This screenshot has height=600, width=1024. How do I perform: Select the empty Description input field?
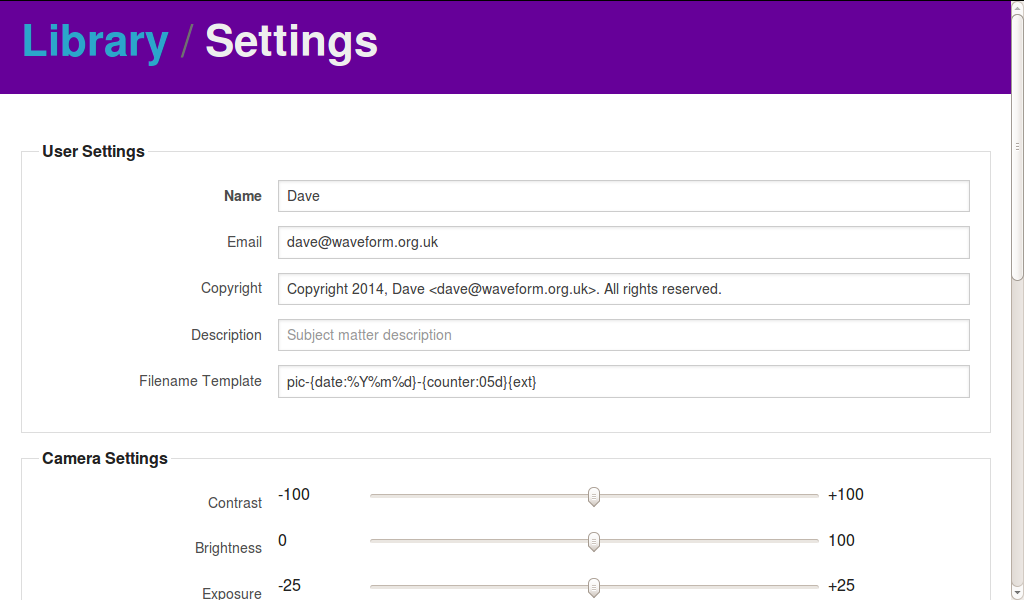pyautogui.click(x=623, y=335)
